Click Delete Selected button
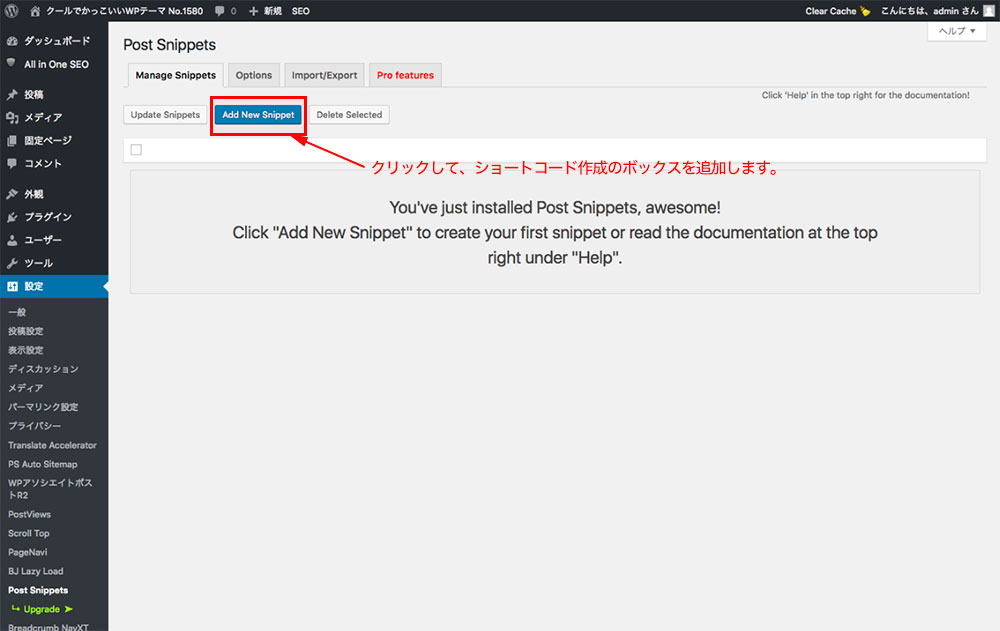Screen dimensions: 1000x631 click(349, 115)
